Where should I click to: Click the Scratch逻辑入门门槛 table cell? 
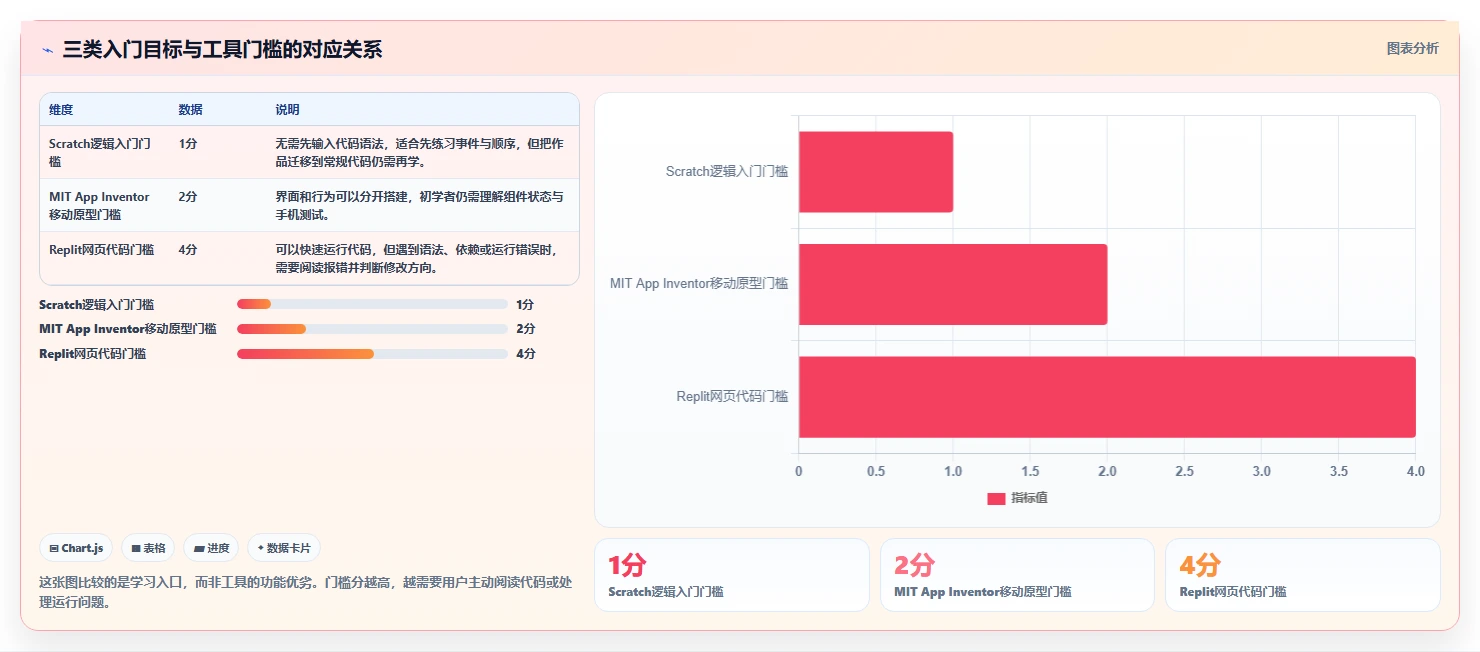point(104,152)
